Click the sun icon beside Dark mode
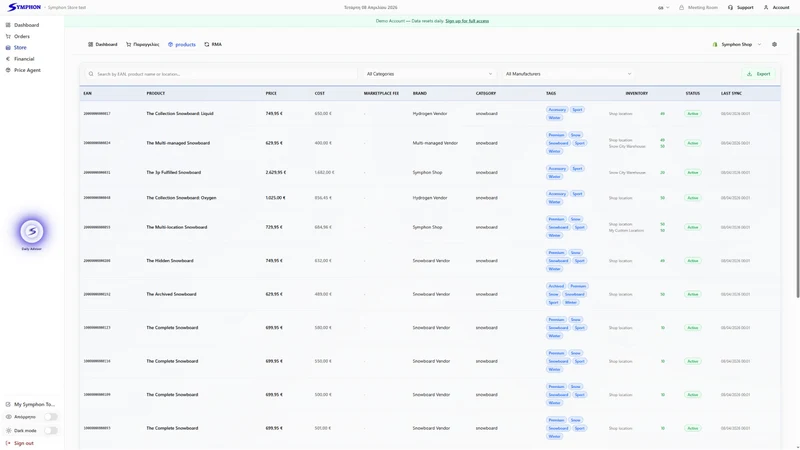The width and height of the screenshot is (800, 450). coord(8,431)
